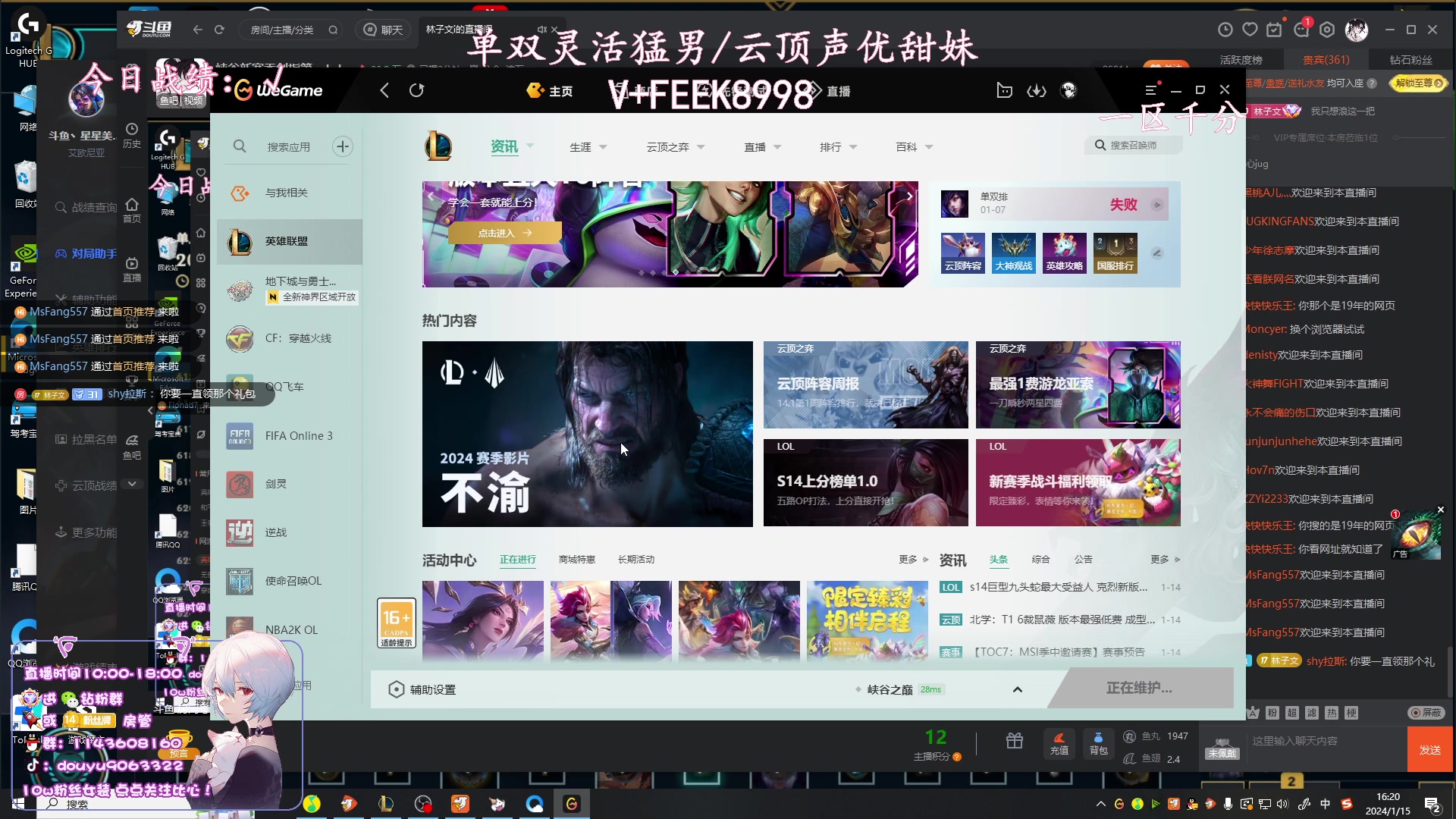This screenshot has height=819, width=1456.
Task: Open 背包 backpack button
Action: (x=1098, y=743)
